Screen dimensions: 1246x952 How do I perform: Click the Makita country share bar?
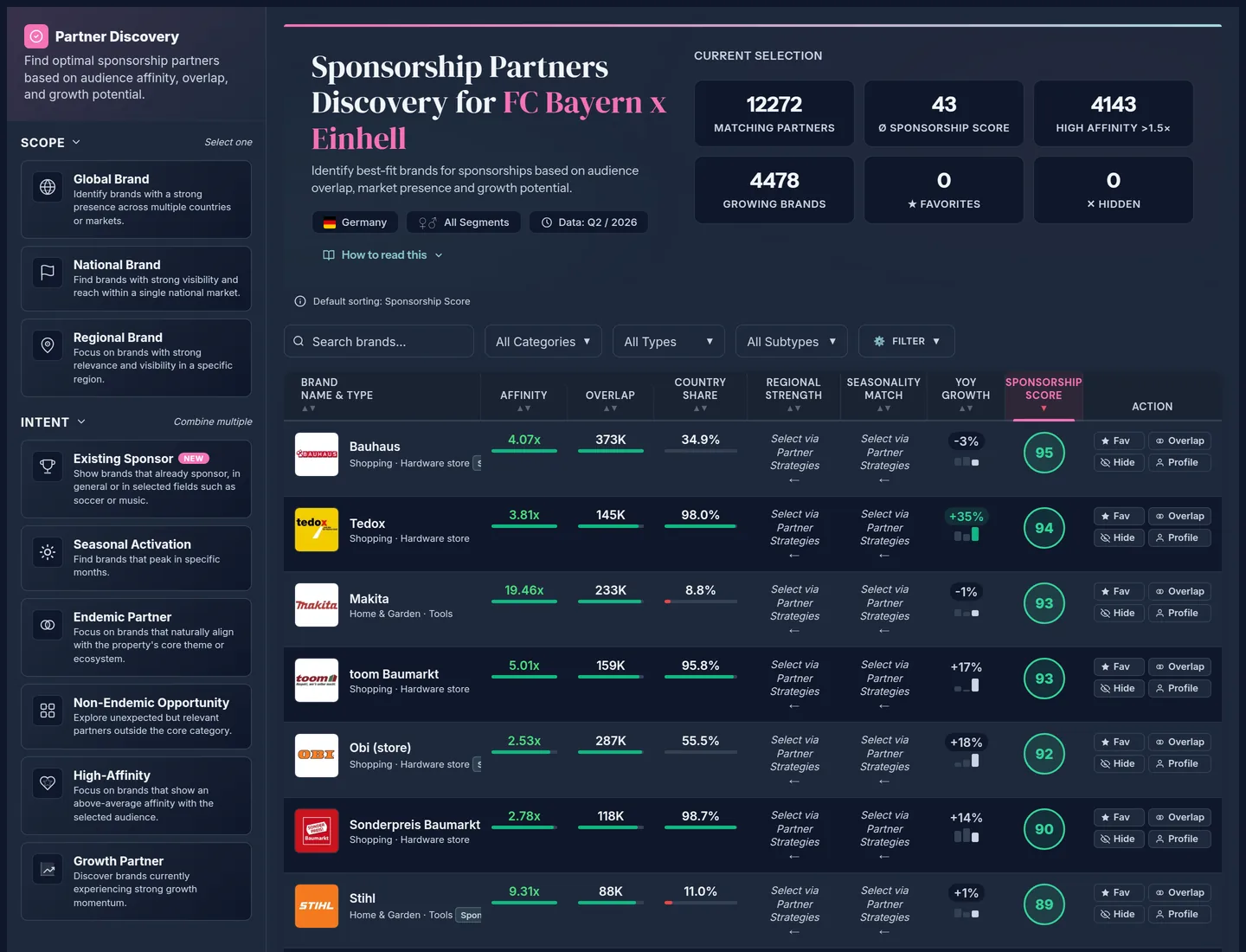pos(701,601)
